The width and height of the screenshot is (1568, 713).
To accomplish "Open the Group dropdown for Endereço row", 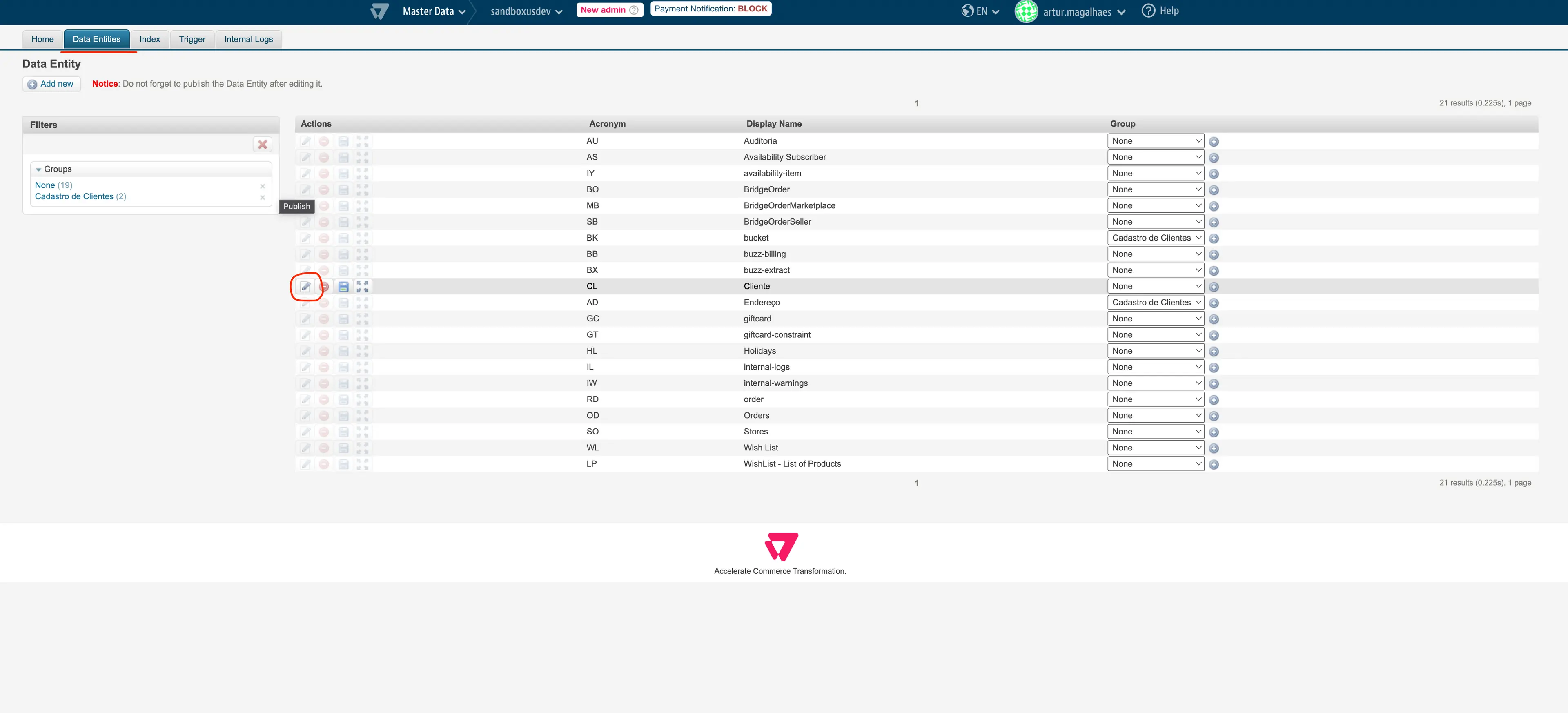I will click(x=1155, y=303).
